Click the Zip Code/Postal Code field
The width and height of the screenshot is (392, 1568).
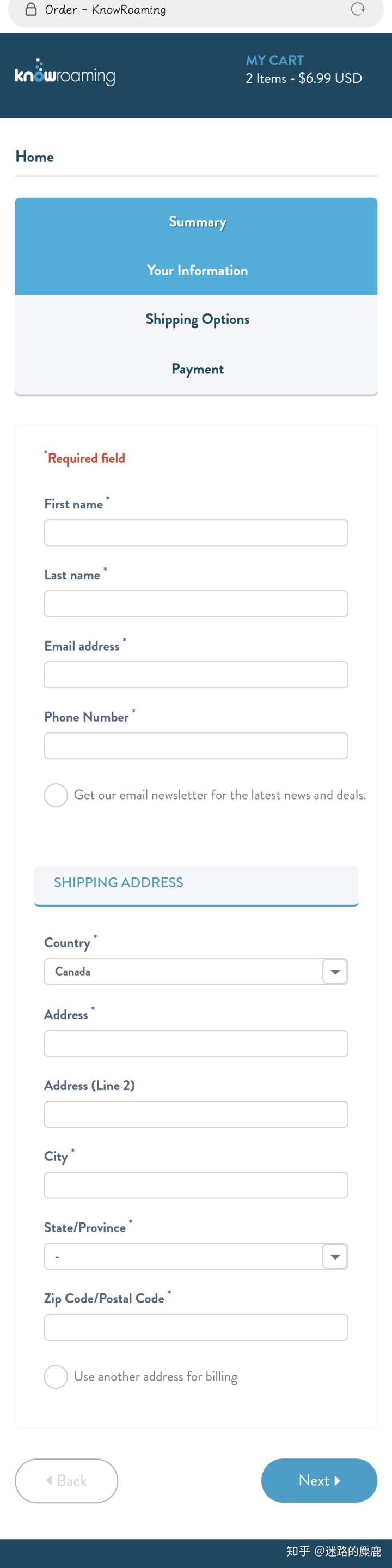pos(195,1327)
